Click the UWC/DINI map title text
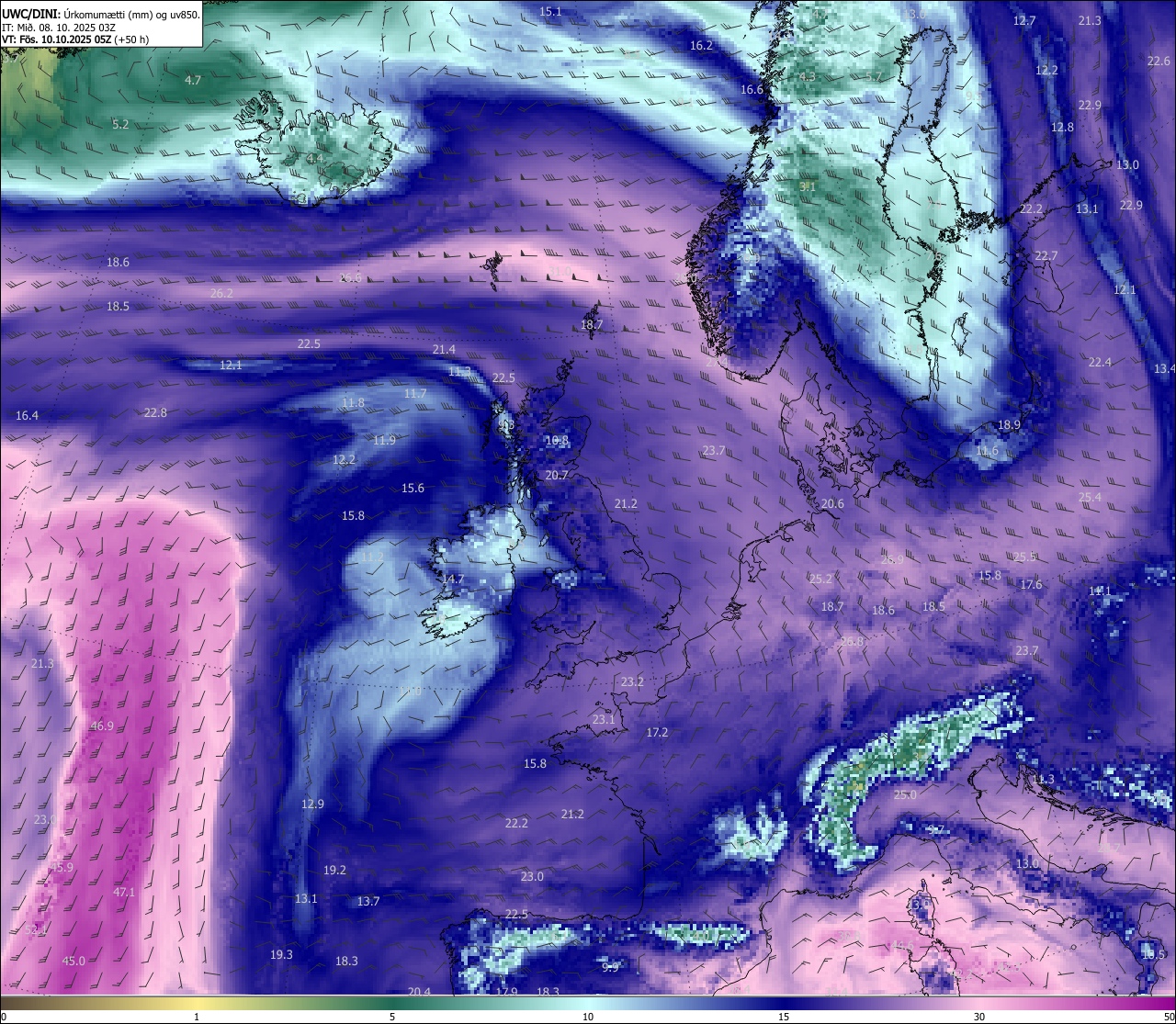This screenshot has height=1024, width=1176. point(101,14)
